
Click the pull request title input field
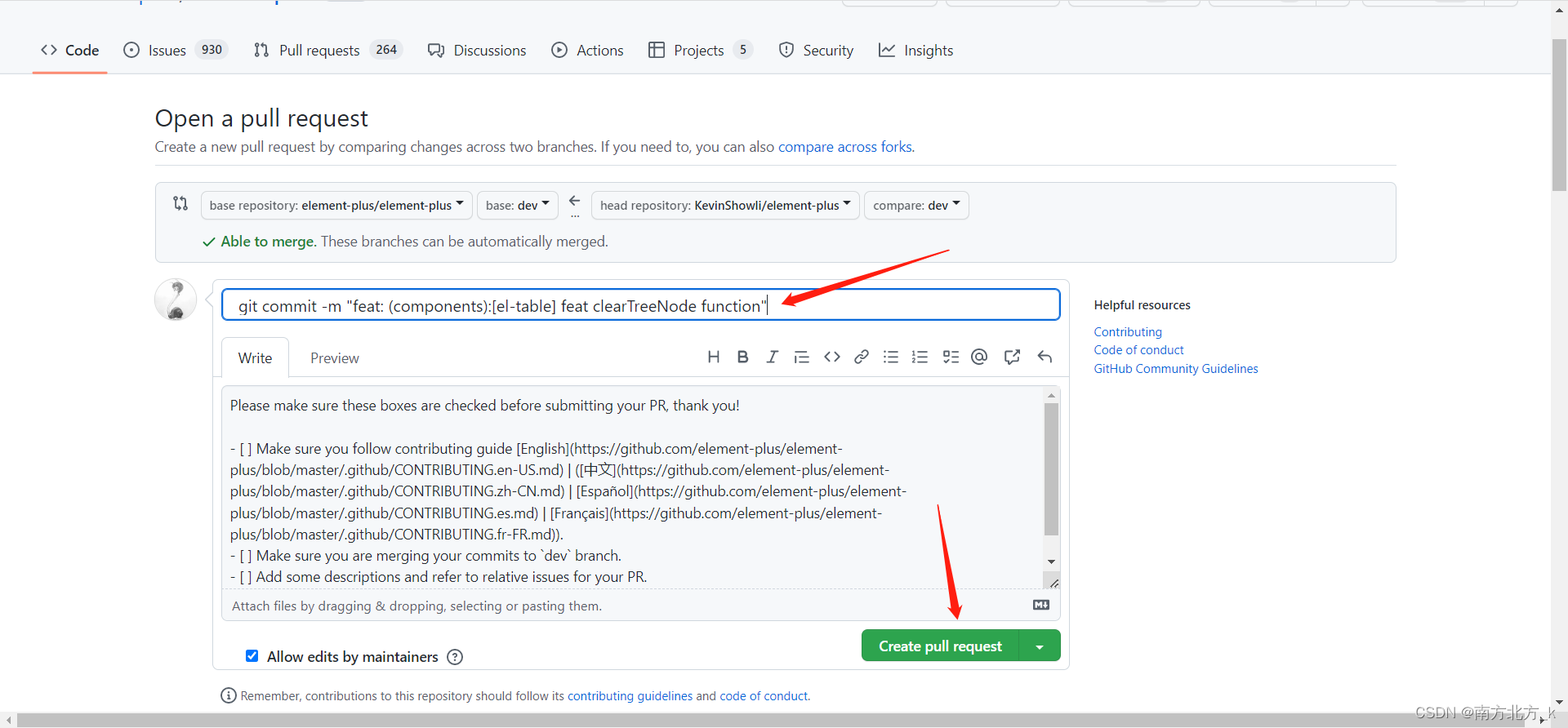(x=641, y=304)
